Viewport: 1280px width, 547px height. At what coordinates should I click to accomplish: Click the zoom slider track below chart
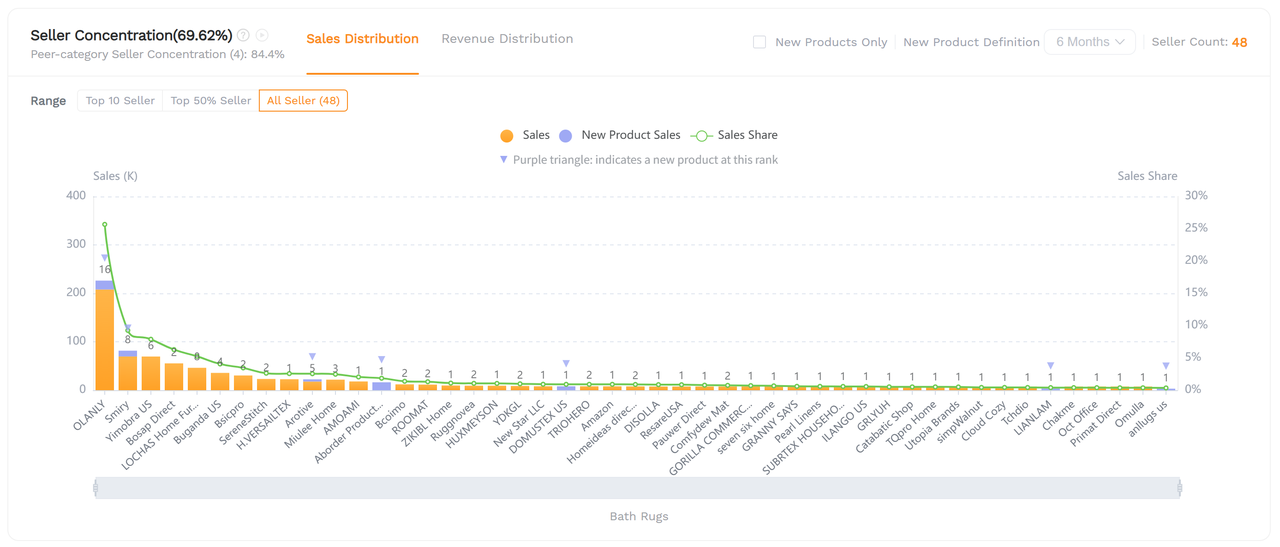pos(638,488)
